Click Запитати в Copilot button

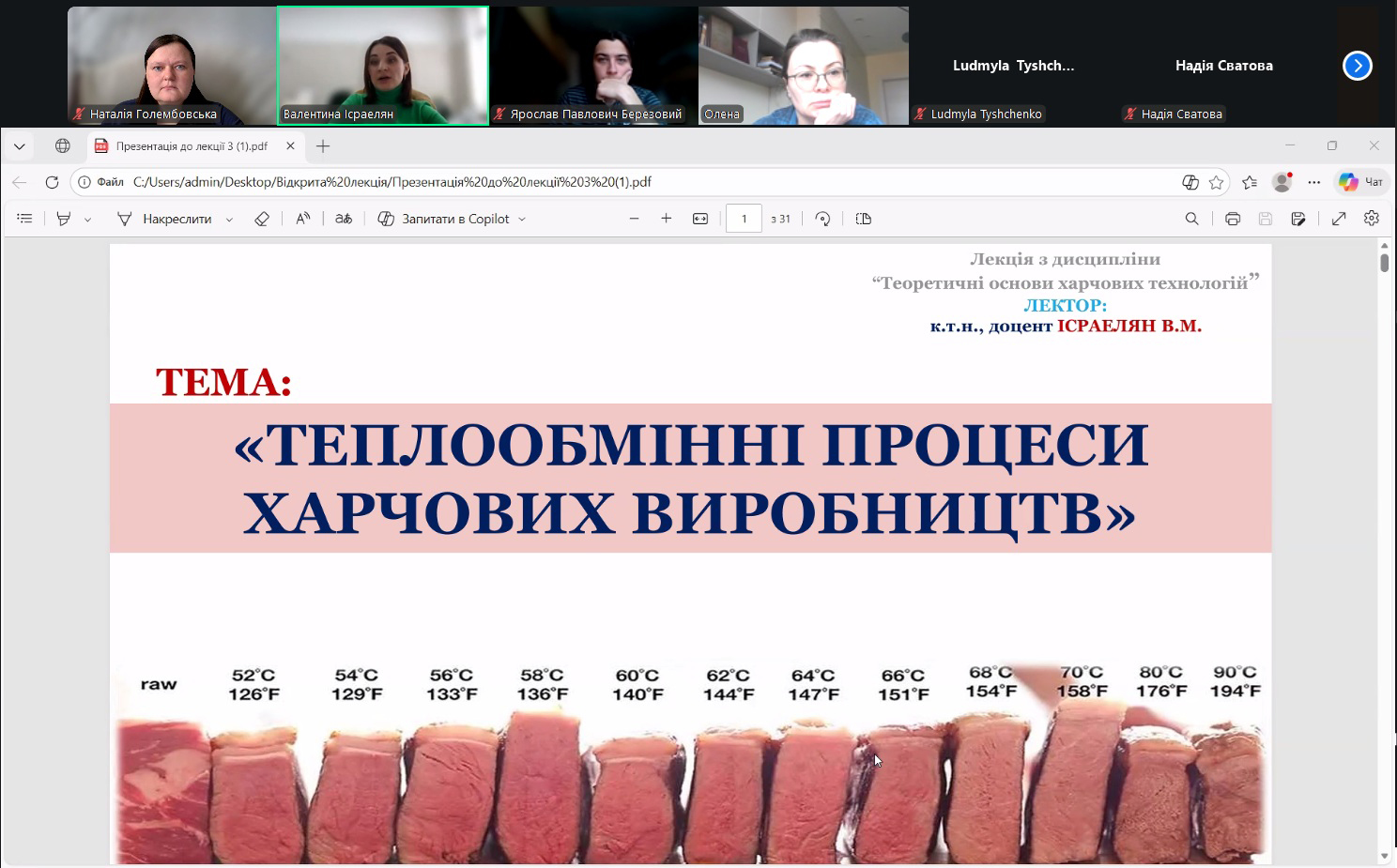pos(443,219)
